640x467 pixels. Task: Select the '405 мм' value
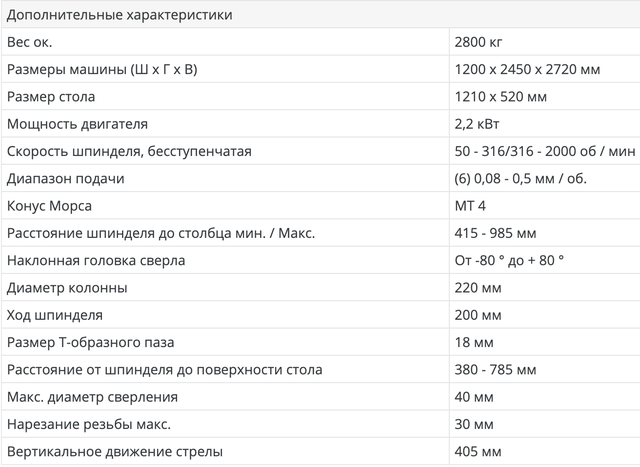click(478, 452)
